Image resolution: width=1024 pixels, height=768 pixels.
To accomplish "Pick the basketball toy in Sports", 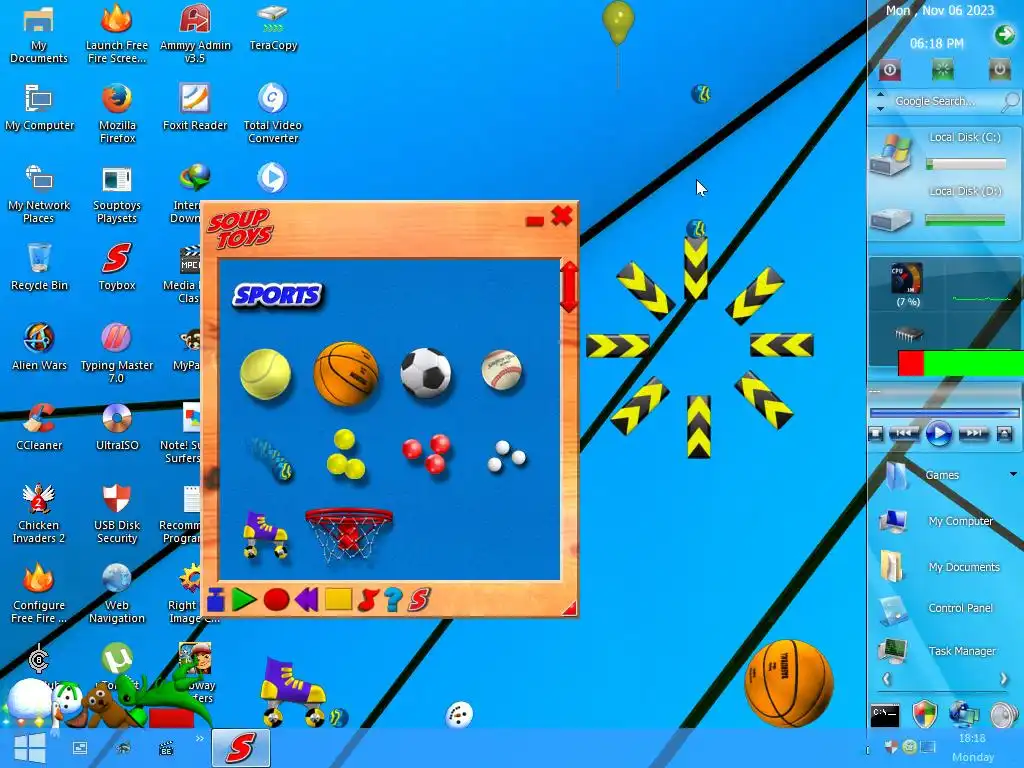I will pos(345,374).
